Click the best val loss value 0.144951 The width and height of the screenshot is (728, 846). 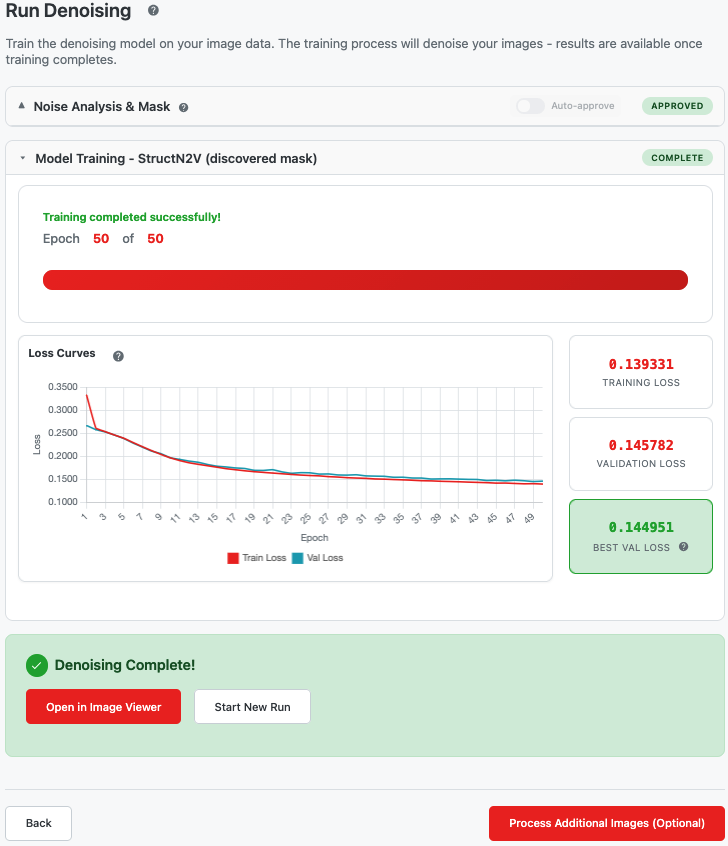click(x=641, y=527)
